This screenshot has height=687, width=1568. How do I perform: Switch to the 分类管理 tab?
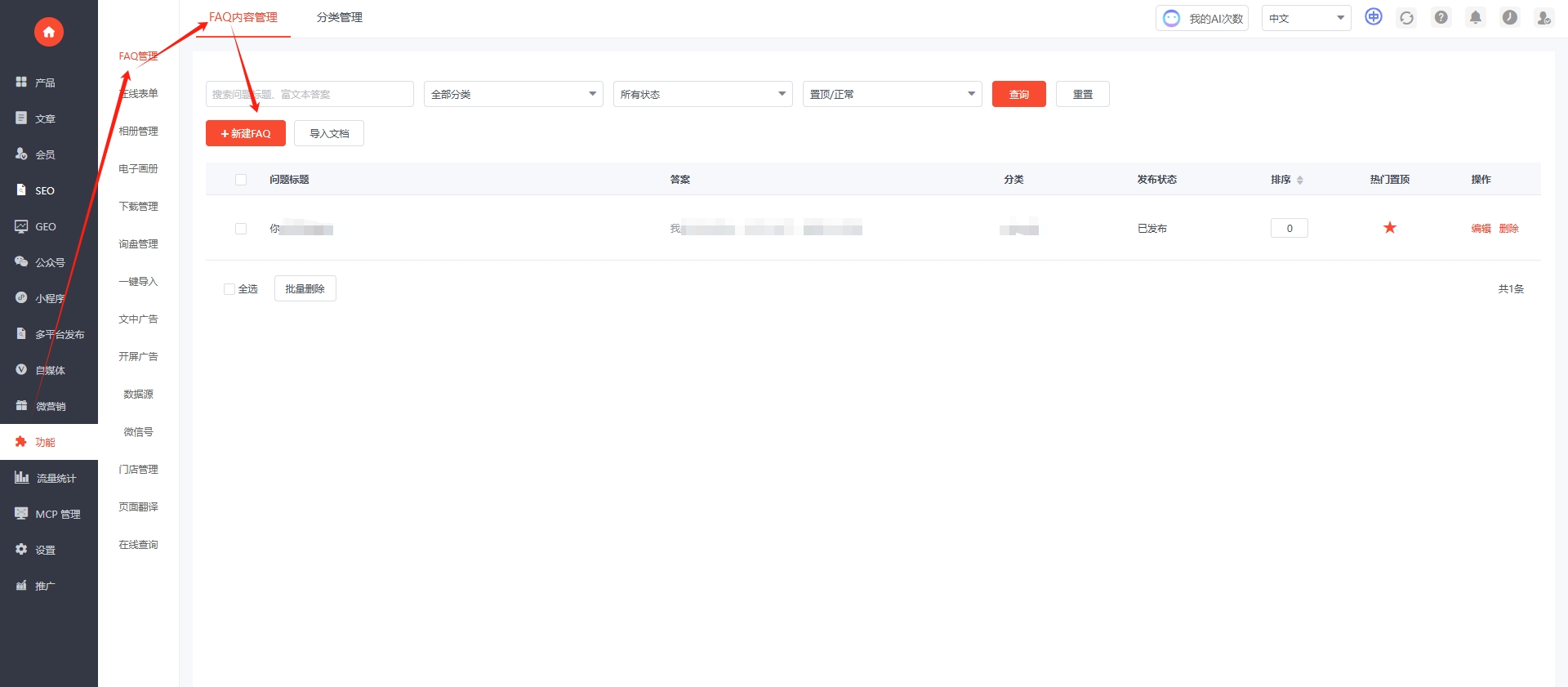[x=340, y=17]
